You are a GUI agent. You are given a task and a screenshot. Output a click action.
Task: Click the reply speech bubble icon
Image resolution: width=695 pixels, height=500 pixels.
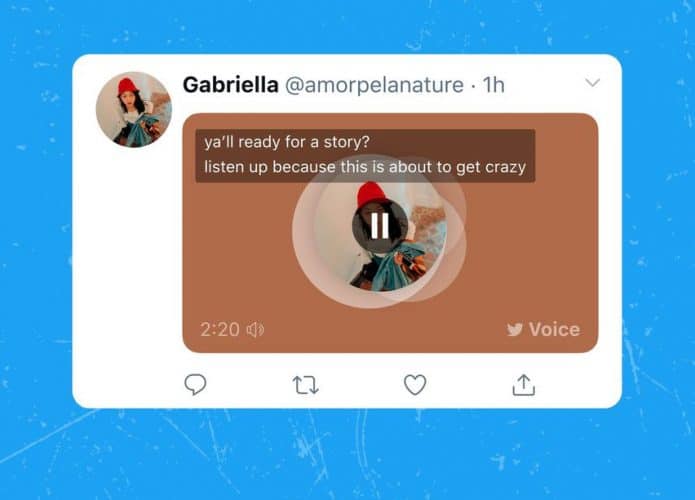click(x=195, y=384)
